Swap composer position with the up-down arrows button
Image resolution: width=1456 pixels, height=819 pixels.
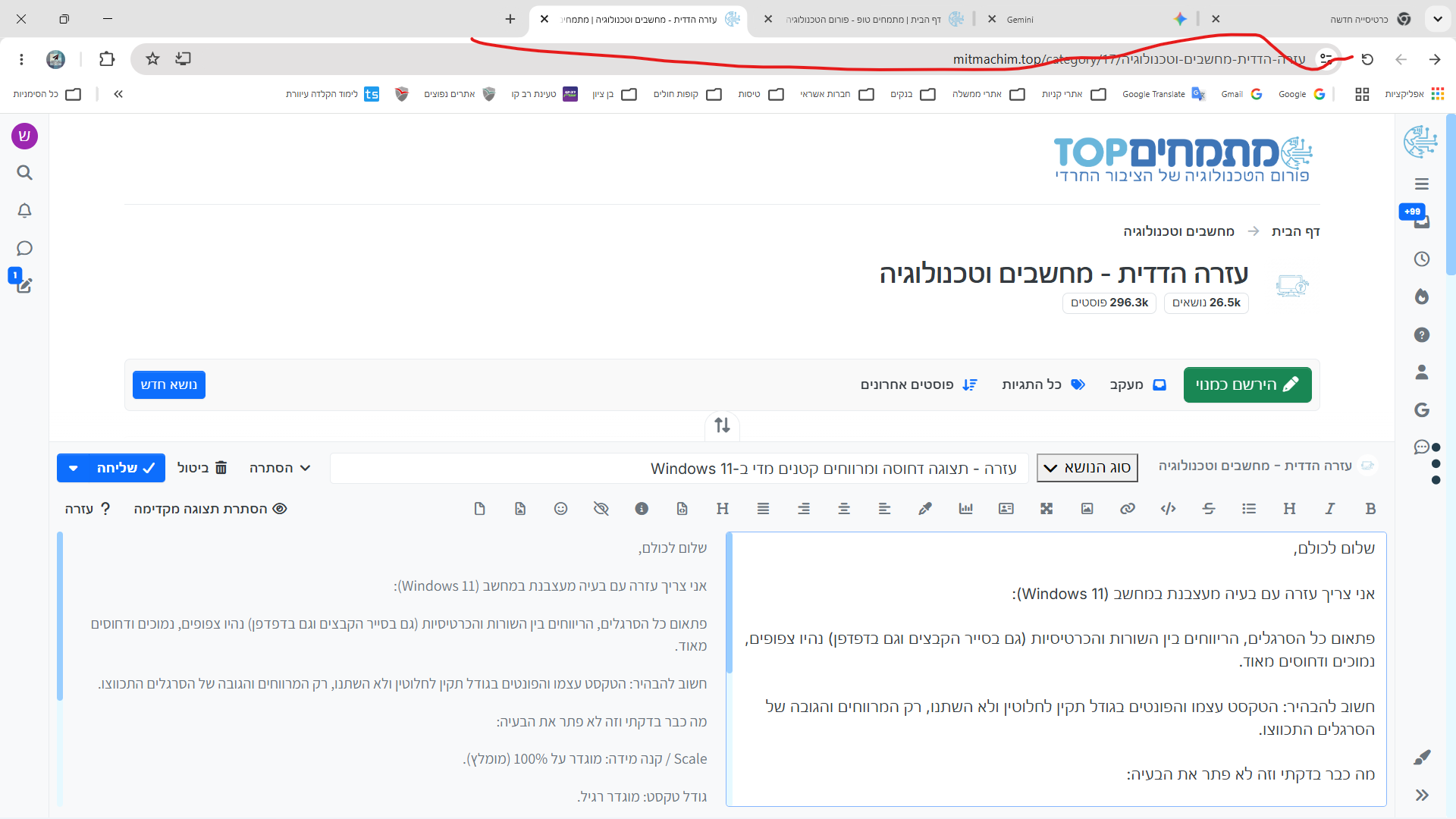(x=722, y=425)
